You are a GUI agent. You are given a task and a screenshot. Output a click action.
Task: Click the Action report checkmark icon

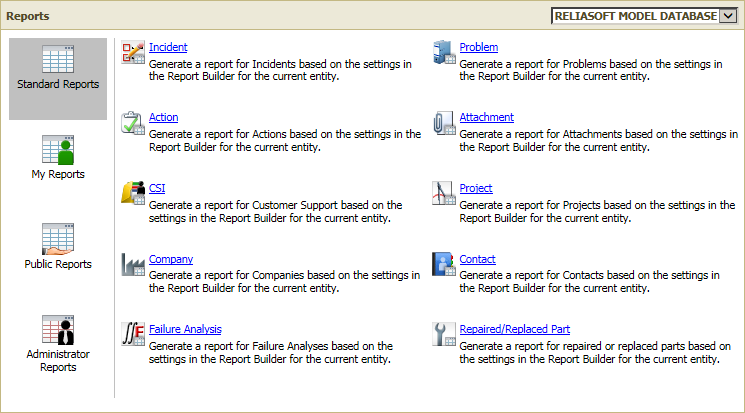tap(133, 124)
